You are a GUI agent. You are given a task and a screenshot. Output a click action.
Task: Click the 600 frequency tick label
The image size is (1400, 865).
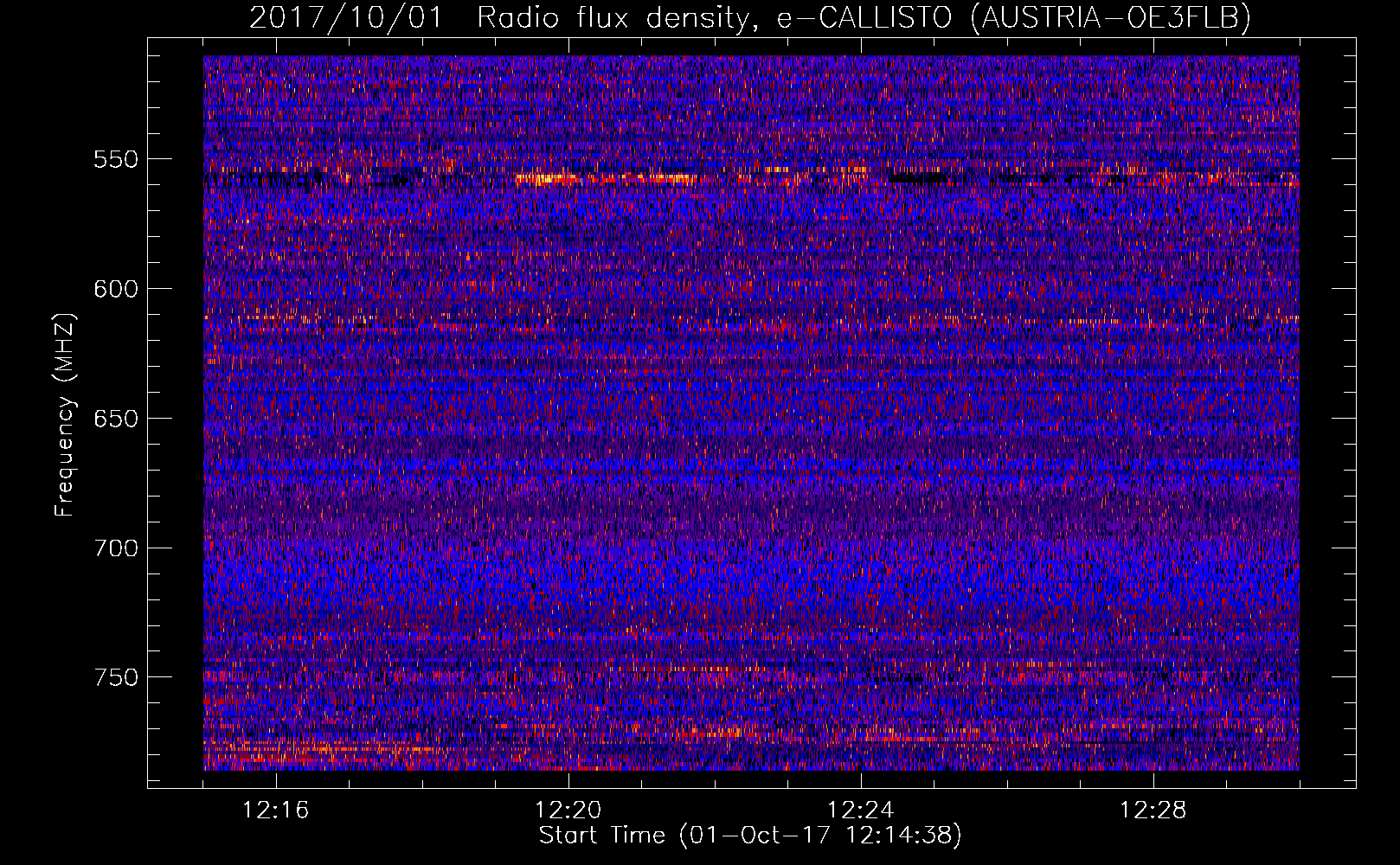click(x=115, y=289)
